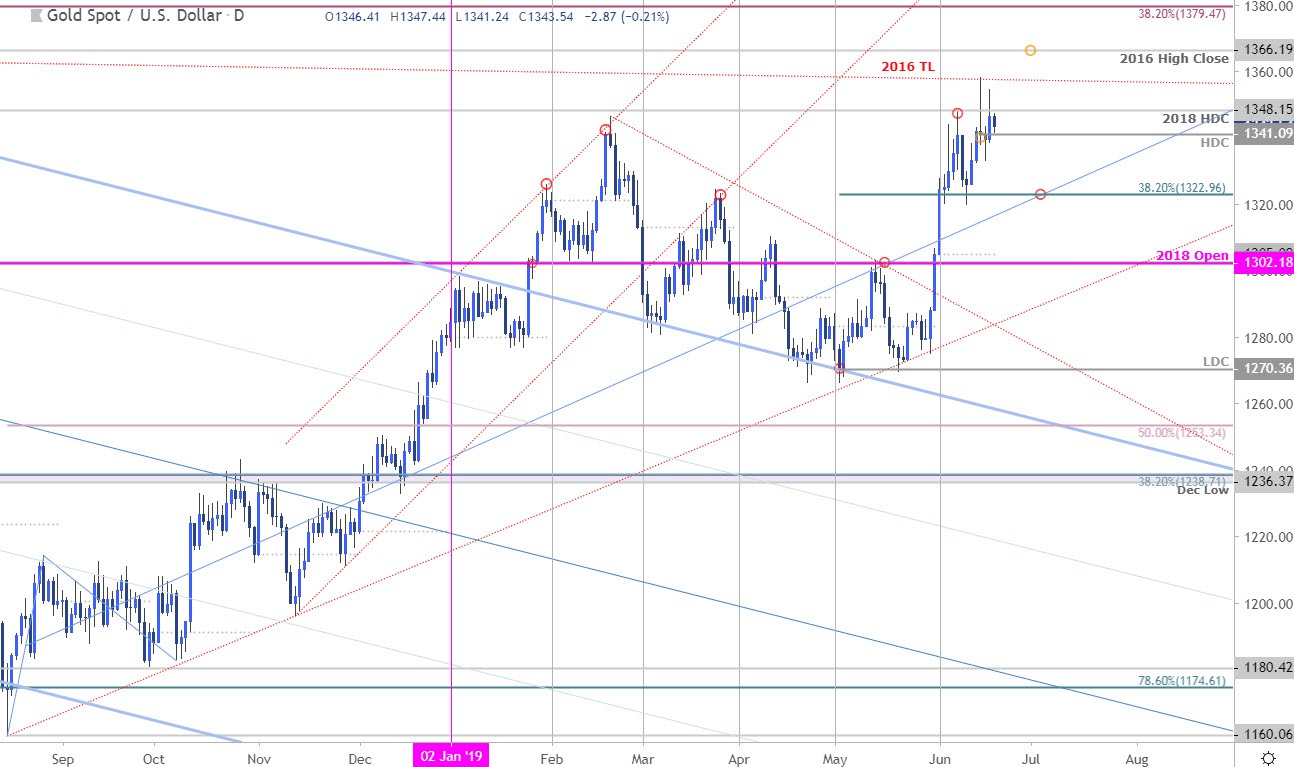Click the 1341.09 price axis tag
The height and width of the screenshot is (767, 1294).
click(x=1263, y=133)
